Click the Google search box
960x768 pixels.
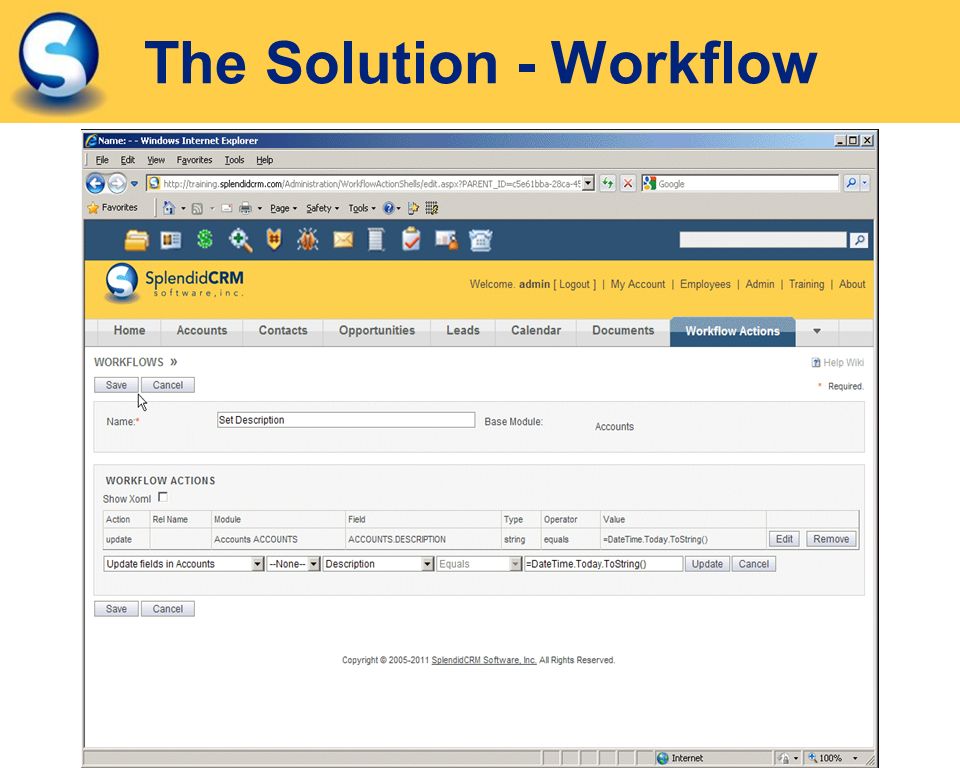click(x=747, y=183)
